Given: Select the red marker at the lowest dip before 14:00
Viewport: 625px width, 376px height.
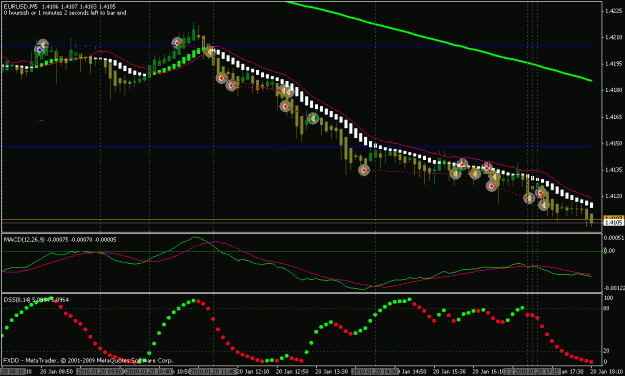Looking at the screenshot, I should (x=364, y=170).
